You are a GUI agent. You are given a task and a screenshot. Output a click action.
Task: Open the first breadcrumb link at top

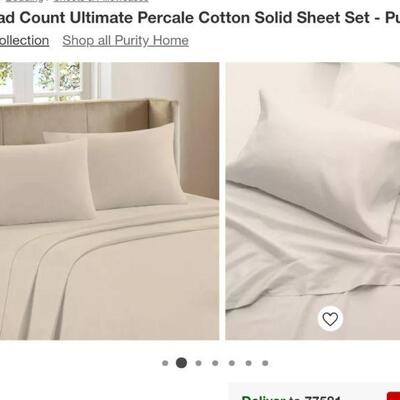(24, 1)
